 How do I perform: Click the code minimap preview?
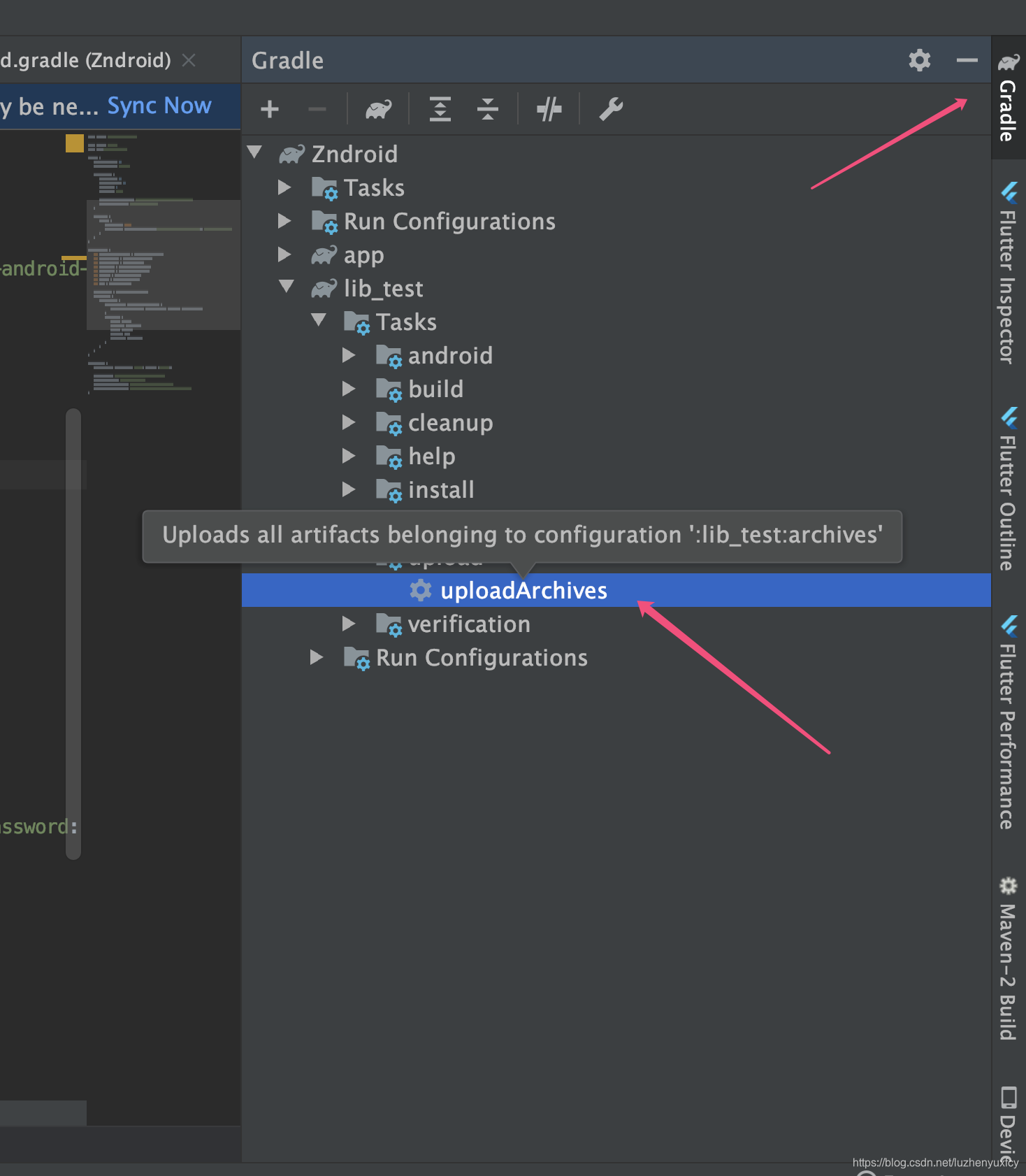[164, 264]
